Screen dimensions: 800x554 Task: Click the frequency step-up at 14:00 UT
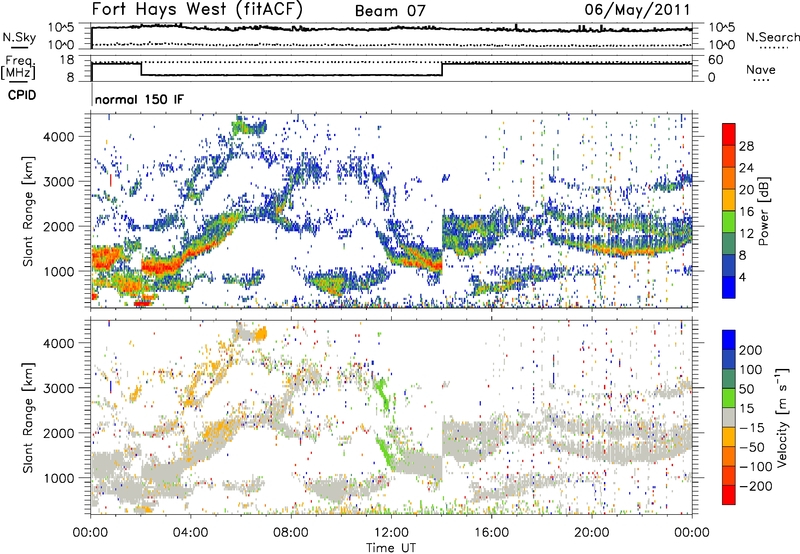point(442,69)
